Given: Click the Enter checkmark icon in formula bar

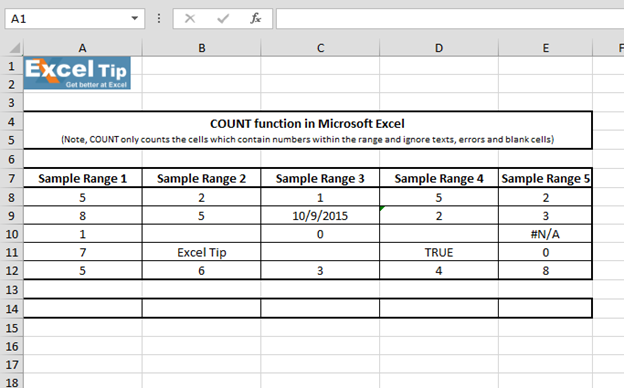Looking at the screenshot, I should point(223,18).
